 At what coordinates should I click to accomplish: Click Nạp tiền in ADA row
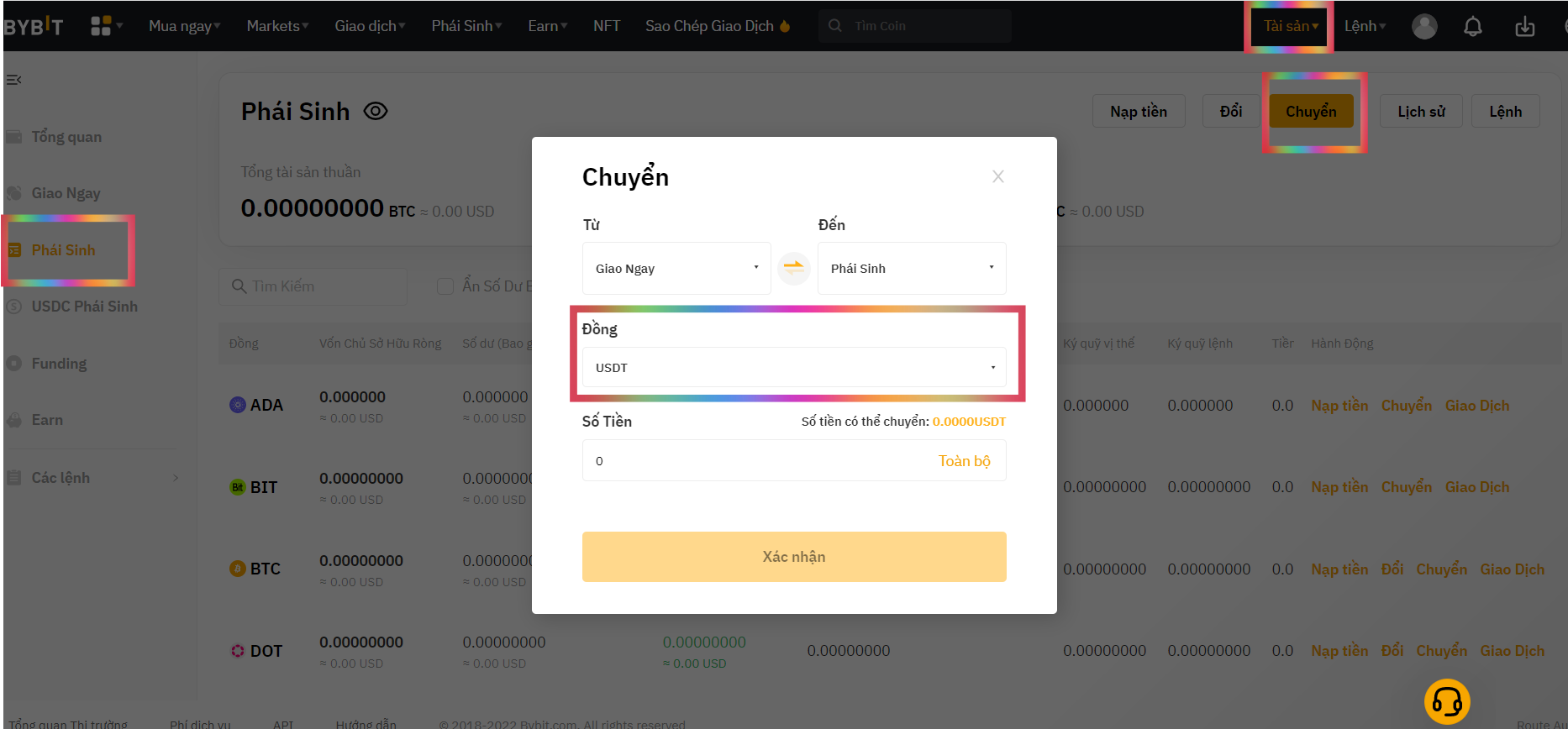pyautogui.click(x=1339, y=406)
